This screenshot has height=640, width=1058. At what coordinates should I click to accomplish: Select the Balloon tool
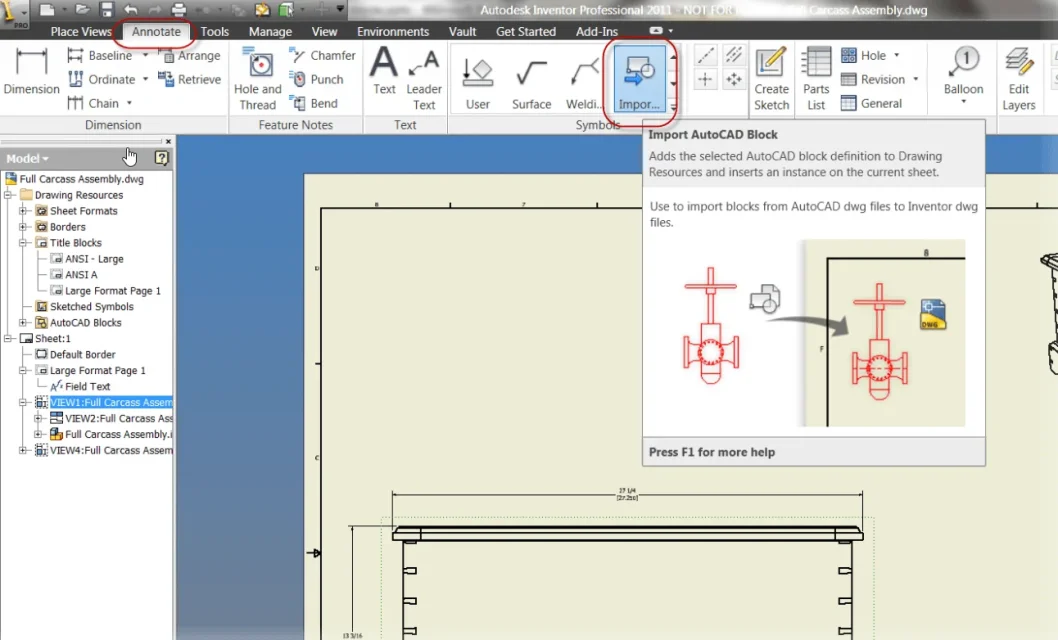click(963, 71)
